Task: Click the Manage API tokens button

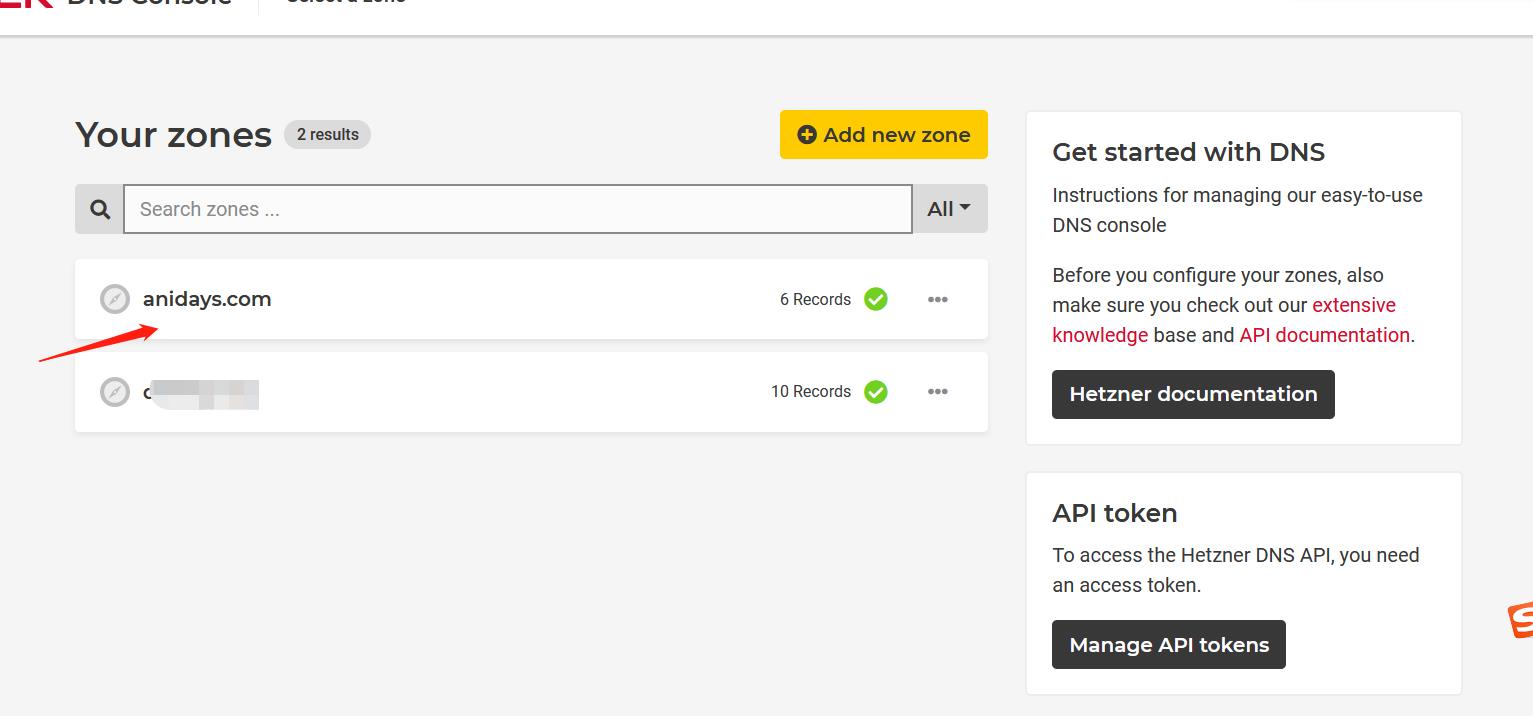Action: point(1169,645)
